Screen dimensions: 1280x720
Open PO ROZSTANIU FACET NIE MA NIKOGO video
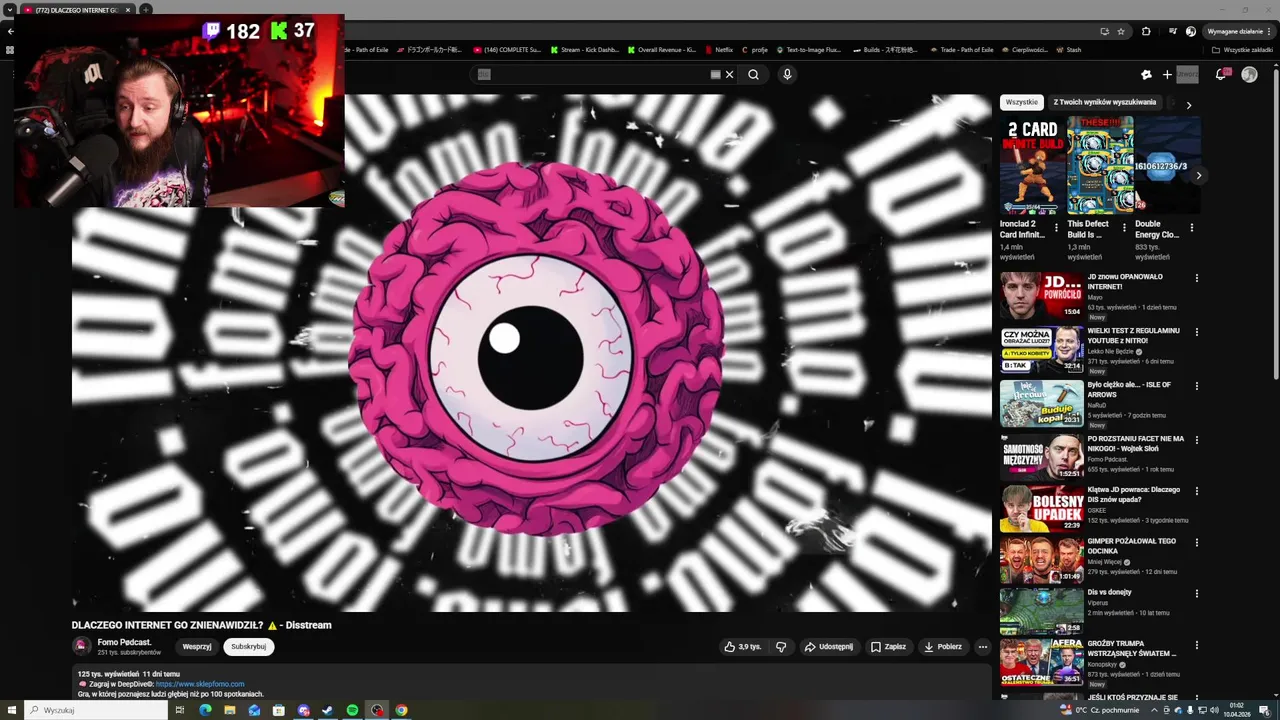pos(1042,457)
